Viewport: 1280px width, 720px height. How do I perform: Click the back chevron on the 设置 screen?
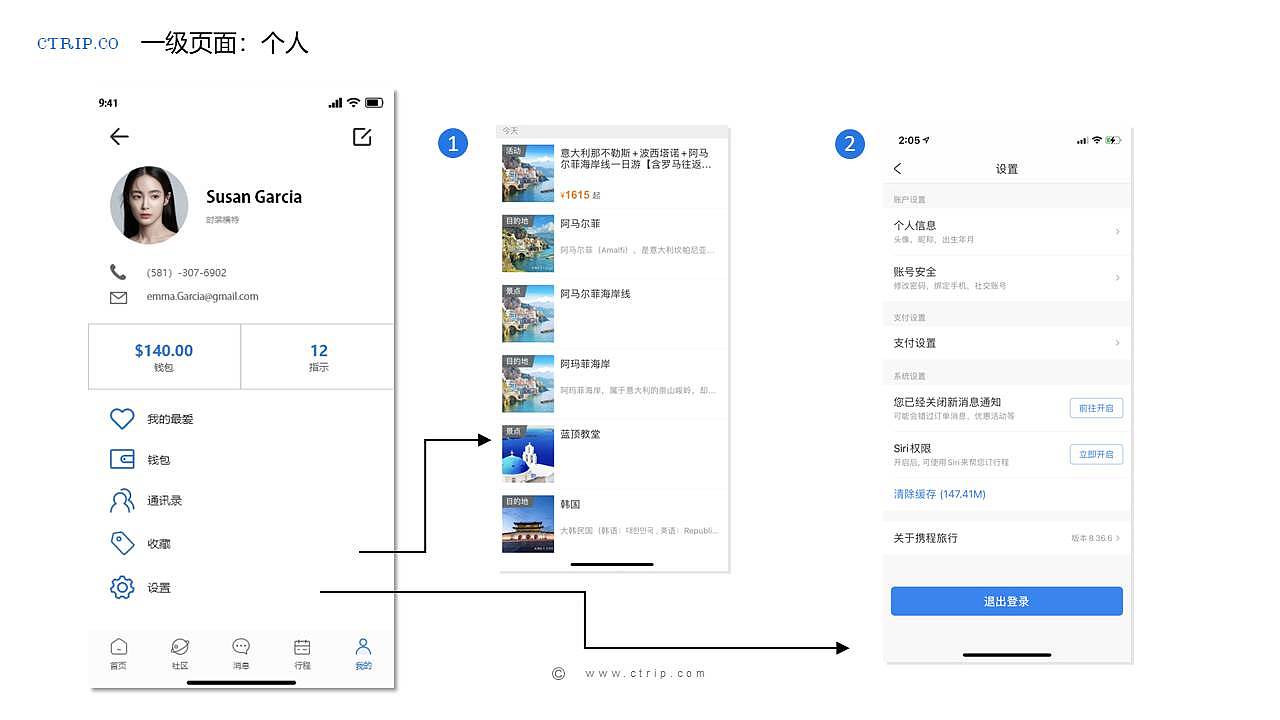896,169
